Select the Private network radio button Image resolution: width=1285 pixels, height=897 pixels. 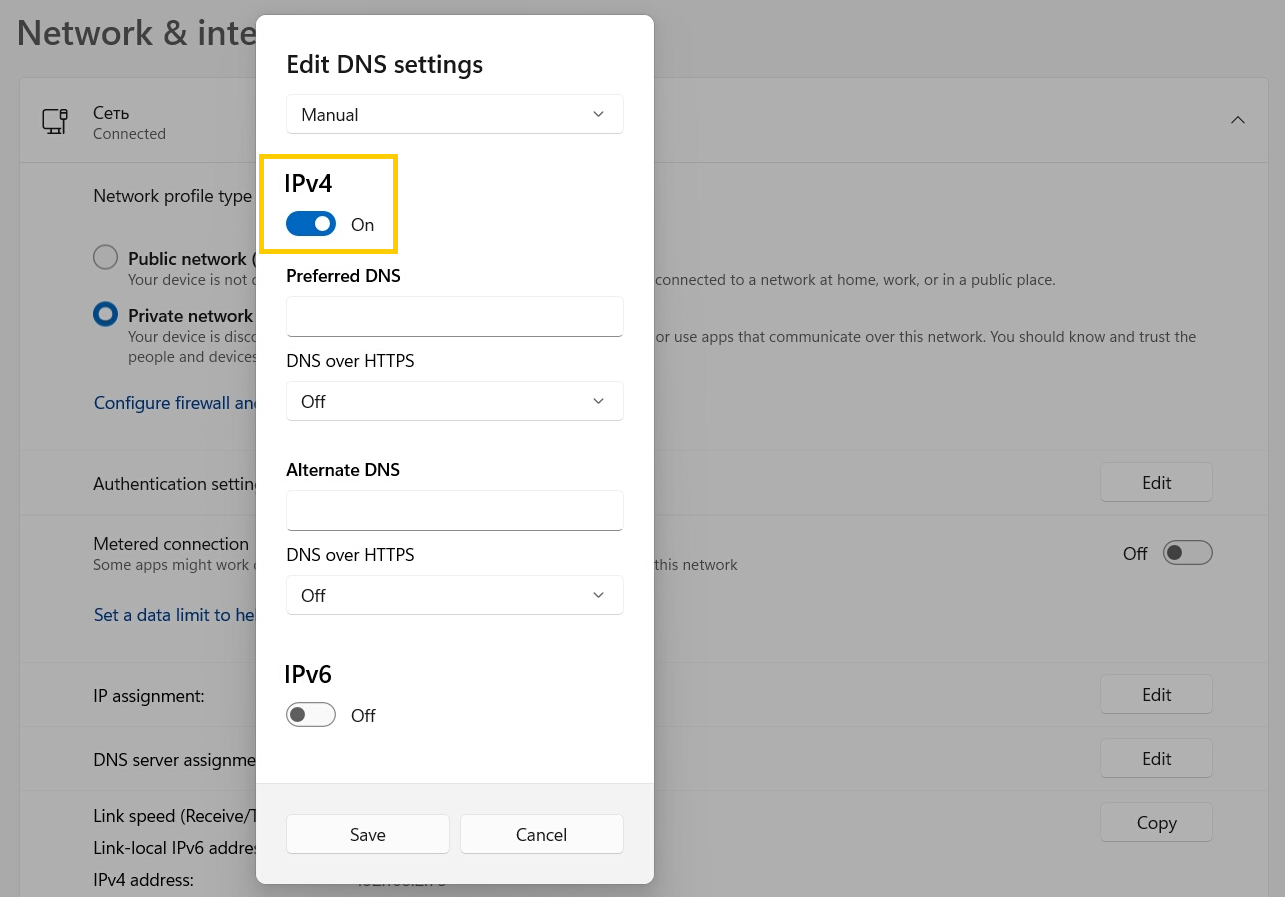pyautogui.click(x=105, y=315)
